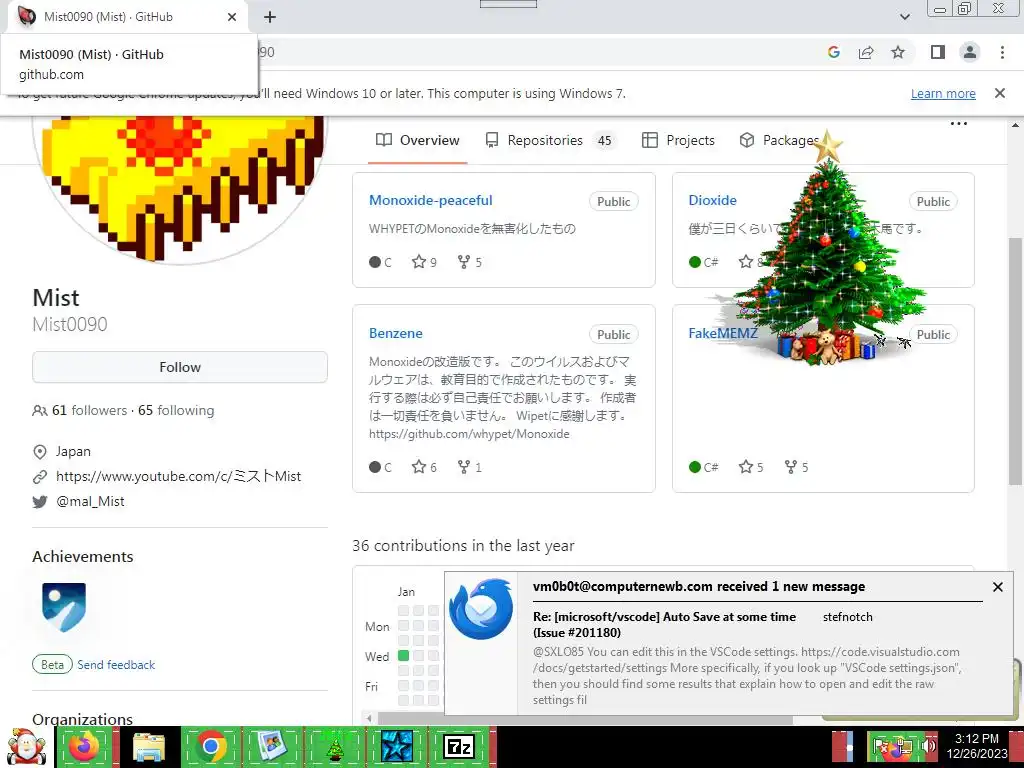Close the Thunderbird new message notification
The image size is (1024, 768).
[x=998, y=587]
